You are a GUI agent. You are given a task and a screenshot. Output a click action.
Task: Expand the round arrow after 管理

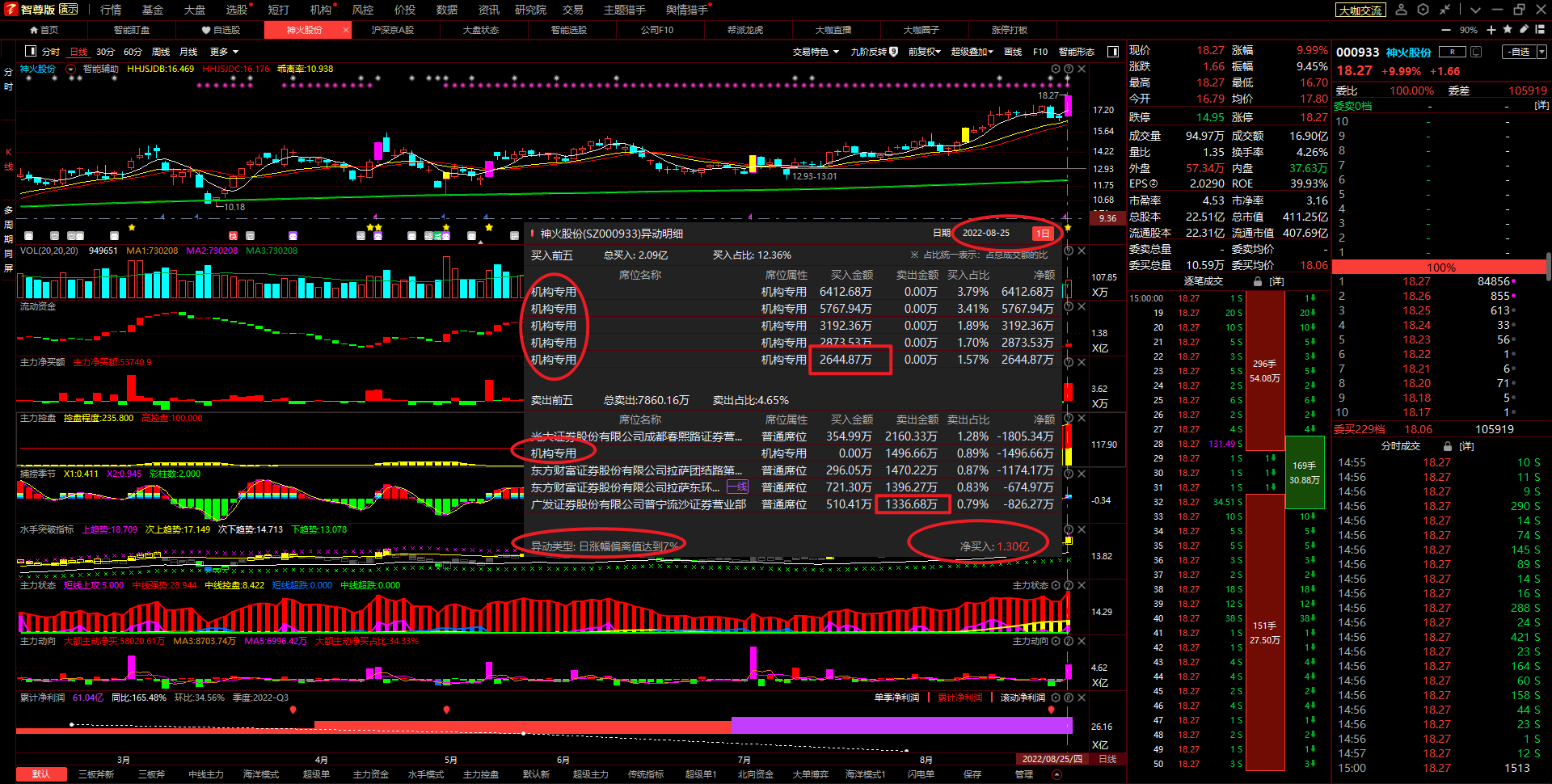(x=1056, y=774)
